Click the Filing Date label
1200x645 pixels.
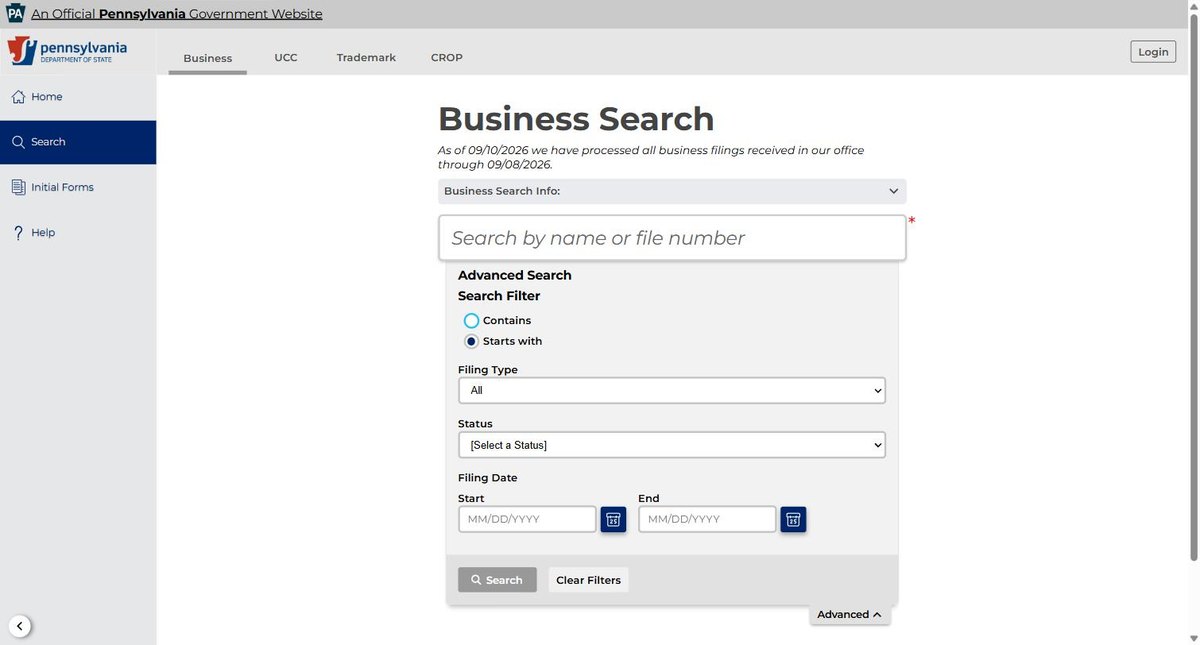(488, 478)
